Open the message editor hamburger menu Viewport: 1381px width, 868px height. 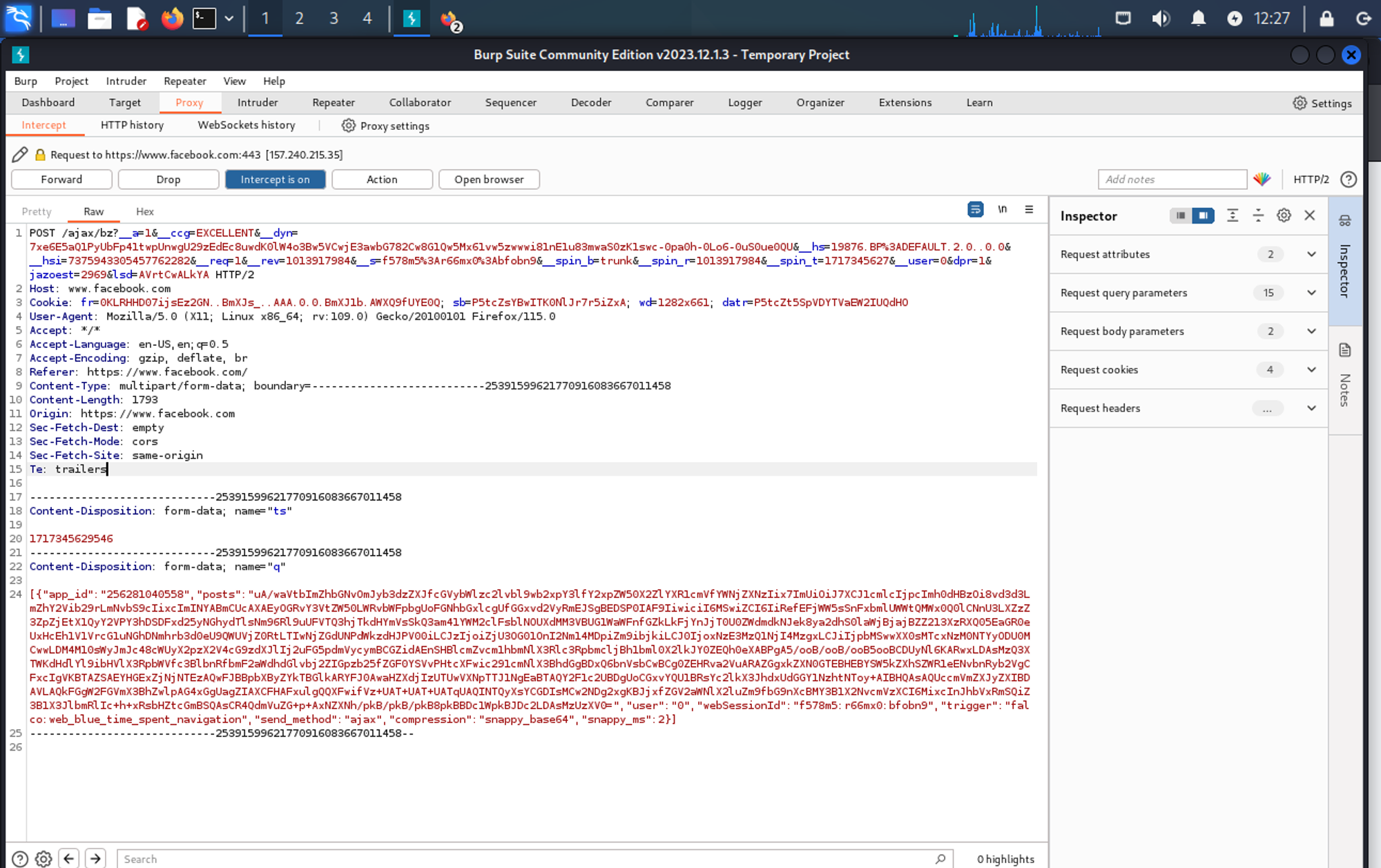(1029, 209)
